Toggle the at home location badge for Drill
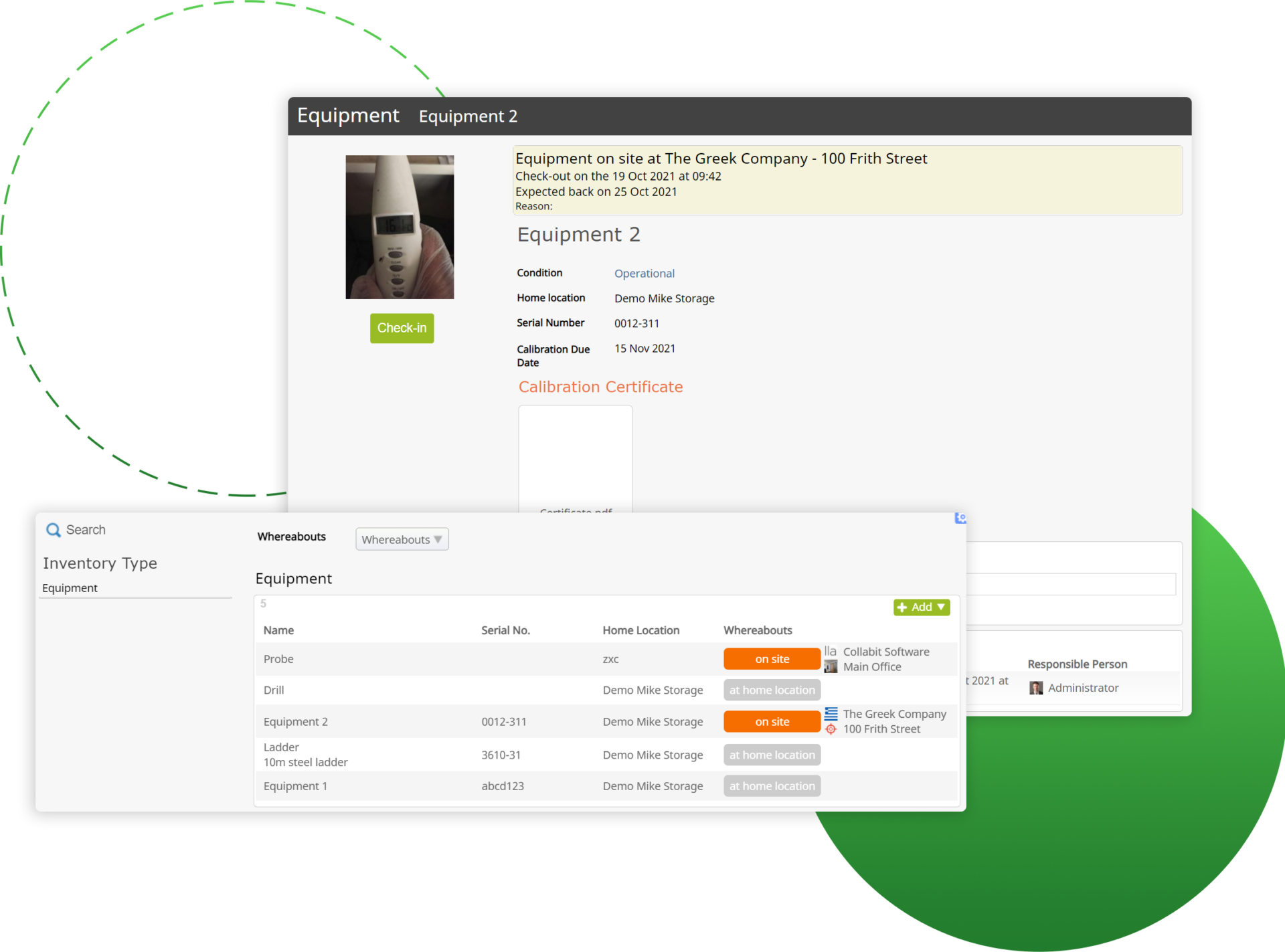This screenshot has width=1285, height=952. 772,690
